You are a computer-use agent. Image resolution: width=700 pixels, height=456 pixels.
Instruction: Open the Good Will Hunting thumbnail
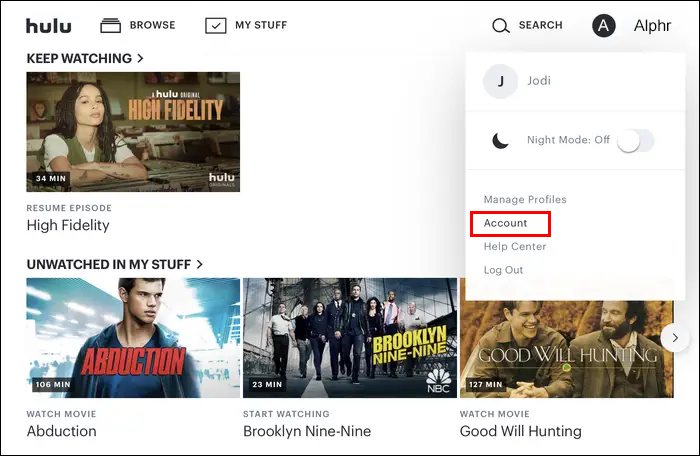(x=567, y=349)
